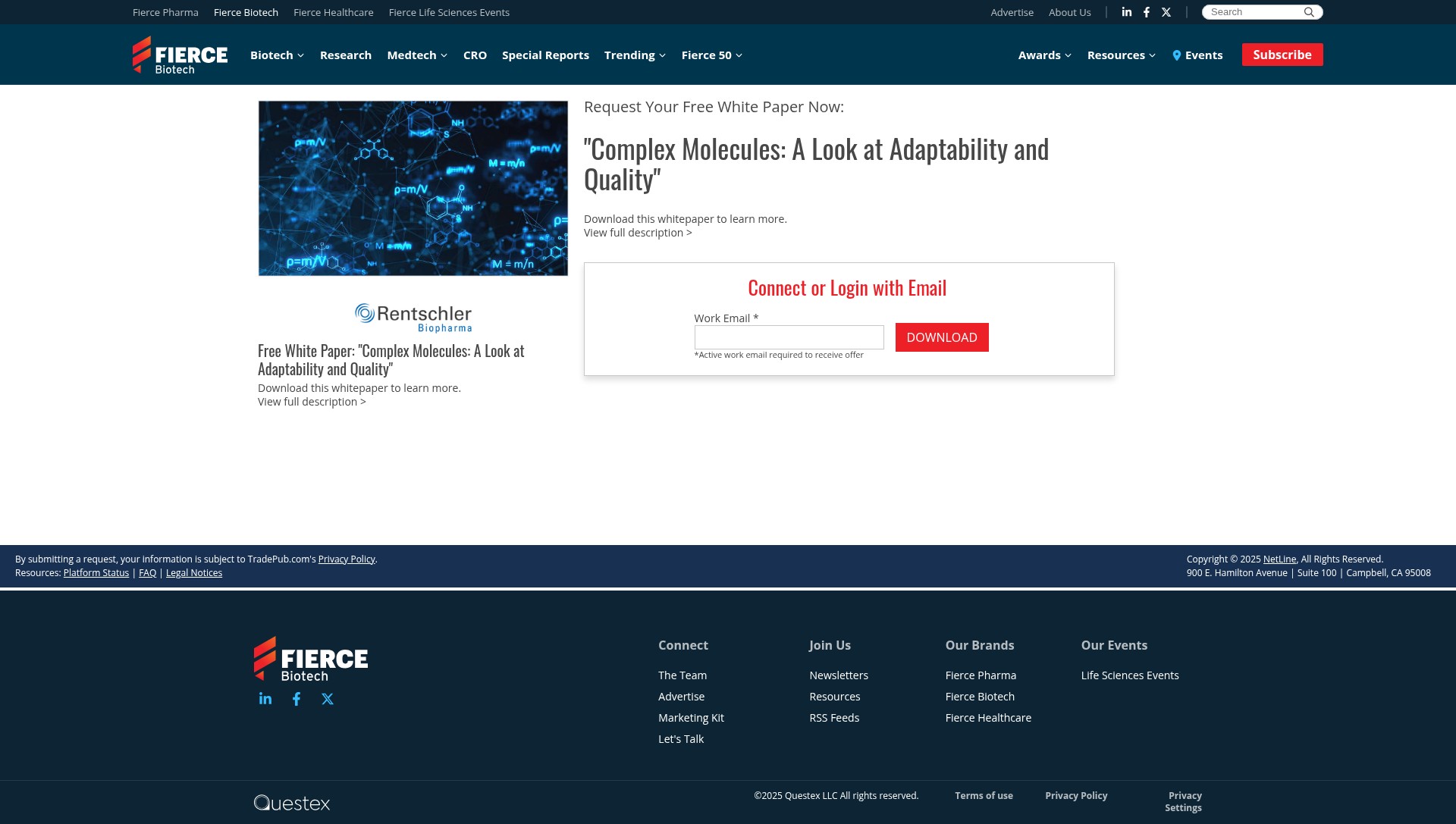The width and height of the screenshot is (1456, 824).
Task: Open the X icon in the top bar
Action: click(x=1166, y=12)
